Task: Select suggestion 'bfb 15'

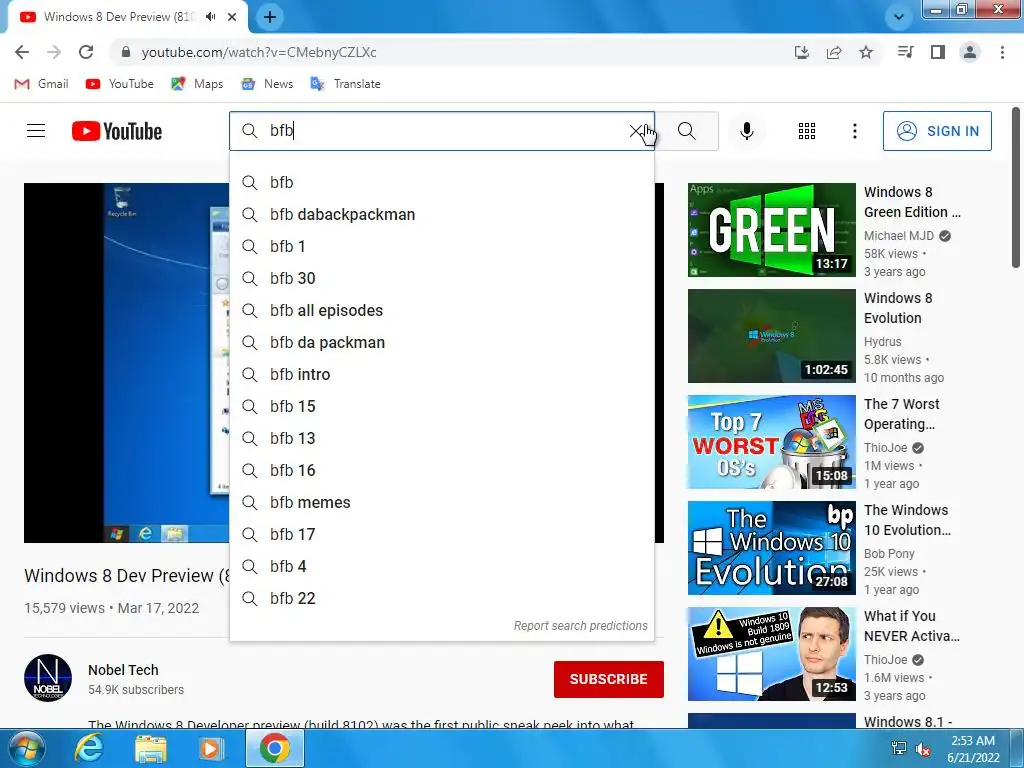Action: (441, 407)
